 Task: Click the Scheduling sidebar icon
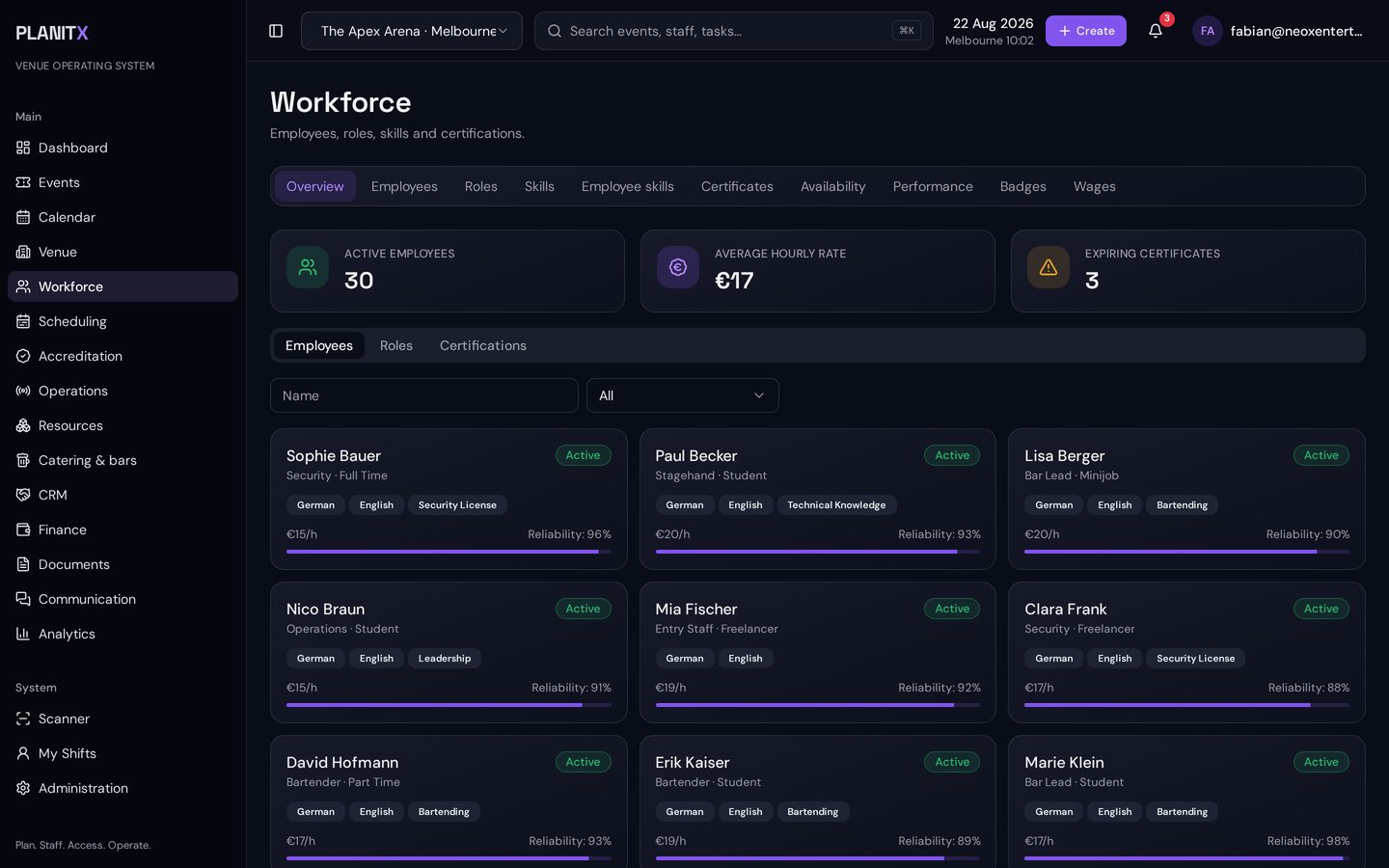[x=23, y=321]
